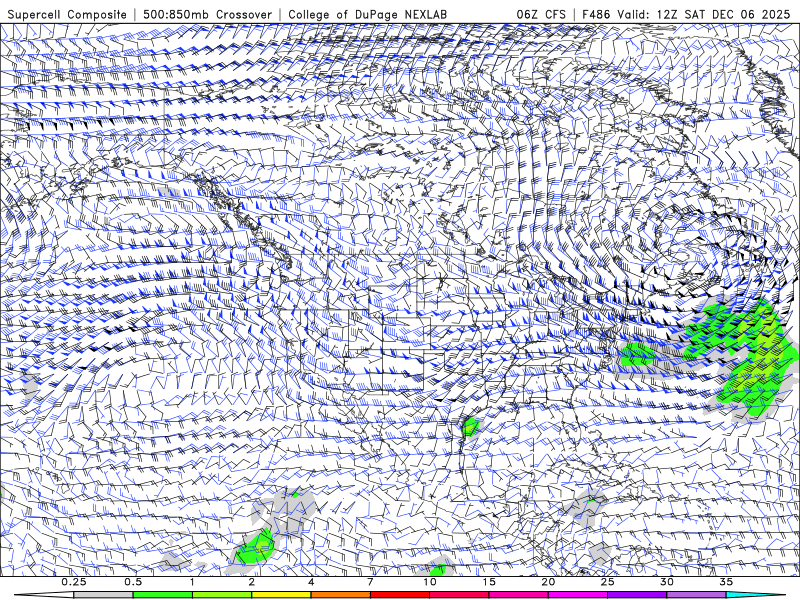Click the "Valid: 12Z SAT DEC 06 2025" text
The width and height of the screenshot is (800, 600).
pos(703,14)
